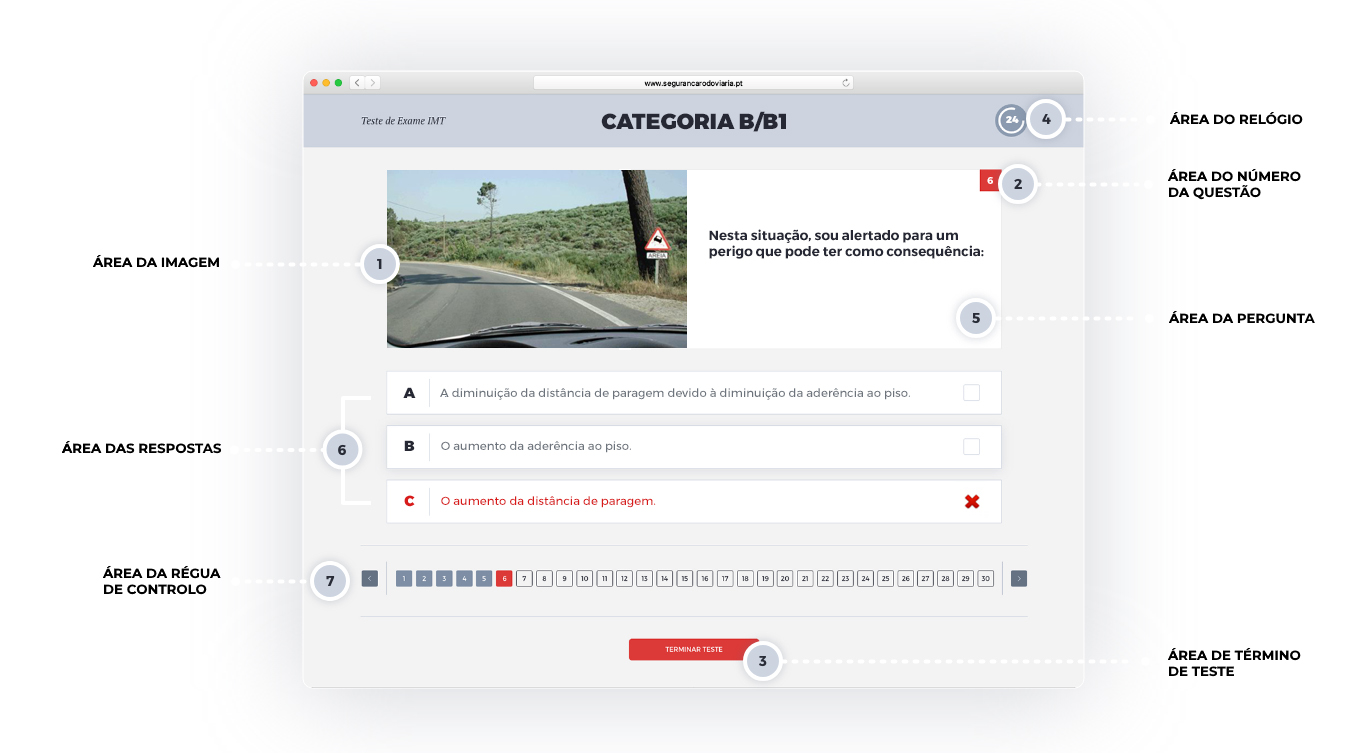Jump to question 8 in the ruler

(x=544, y=578)
